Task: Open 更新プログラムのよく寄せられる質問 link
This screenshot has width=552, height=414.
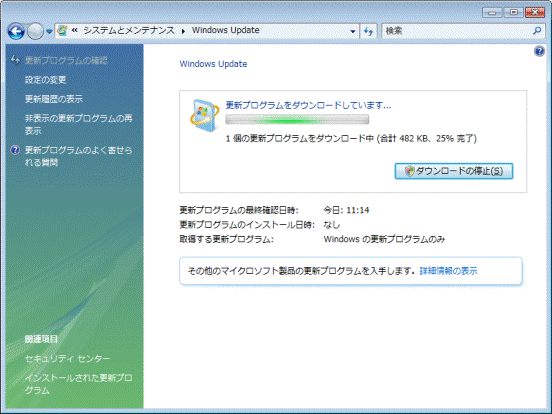Action: tap(79, 156)
